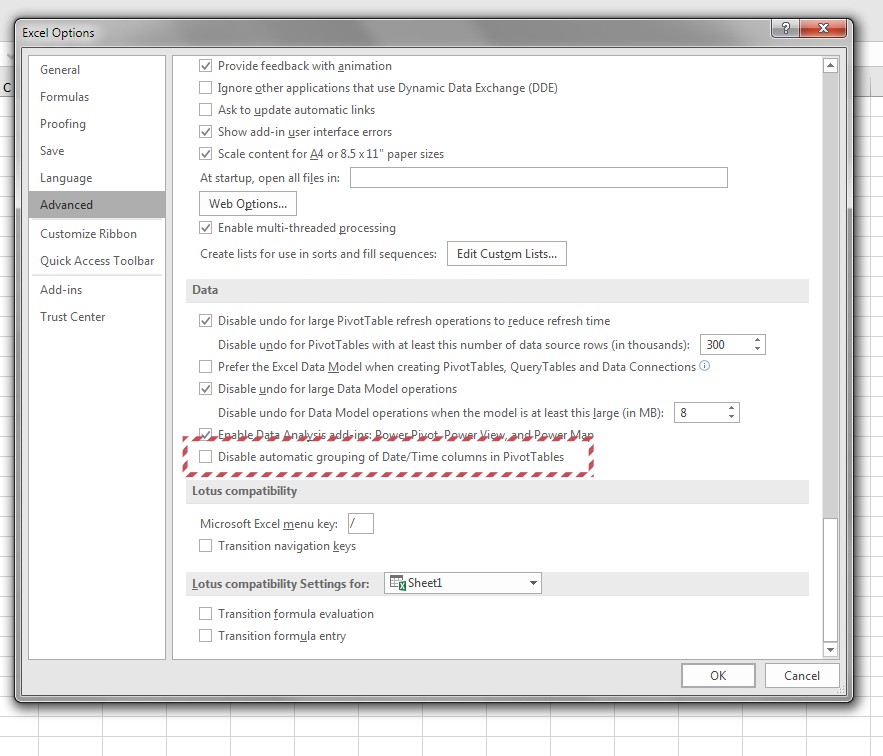Toggle Provide feedback with animation checkbox
Viewport: 883px width, 756px height.
(206, 66)
